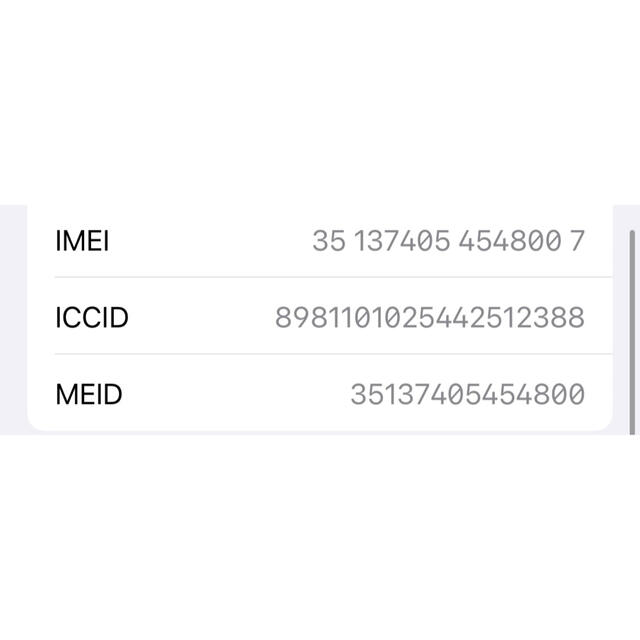Click empty space between ICCID label and value

(x=202, y=318)
